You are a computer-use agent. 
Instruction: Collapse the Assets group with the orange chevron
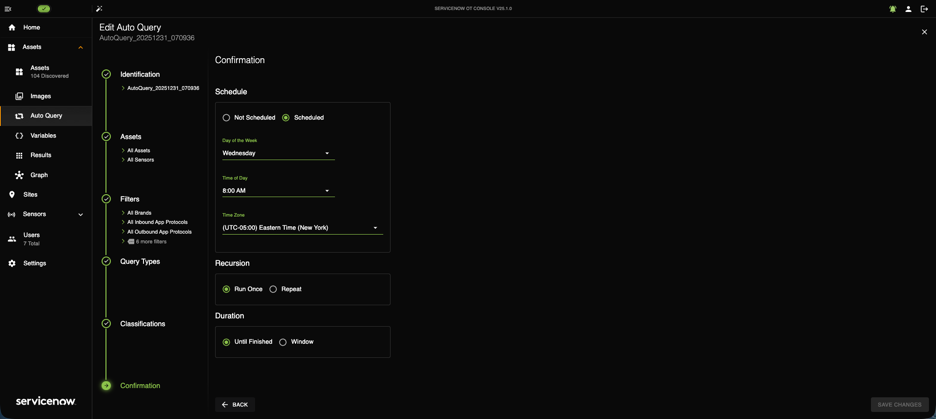coord(81,47)
